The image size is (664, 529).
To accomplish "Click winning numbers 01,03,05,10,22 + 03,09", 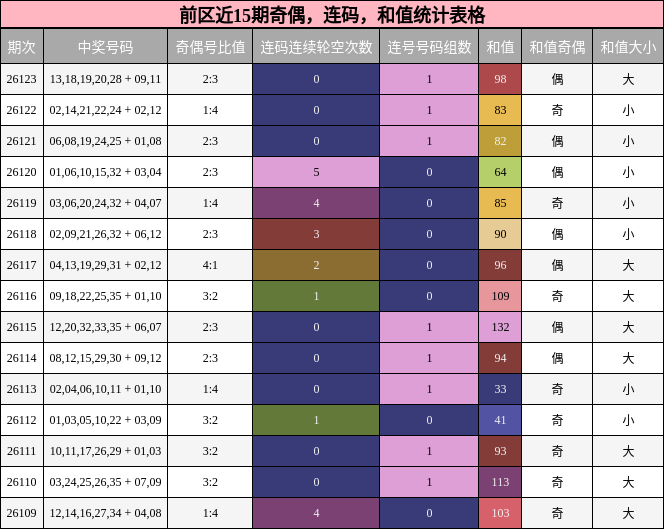I will [x=105, y=420].
